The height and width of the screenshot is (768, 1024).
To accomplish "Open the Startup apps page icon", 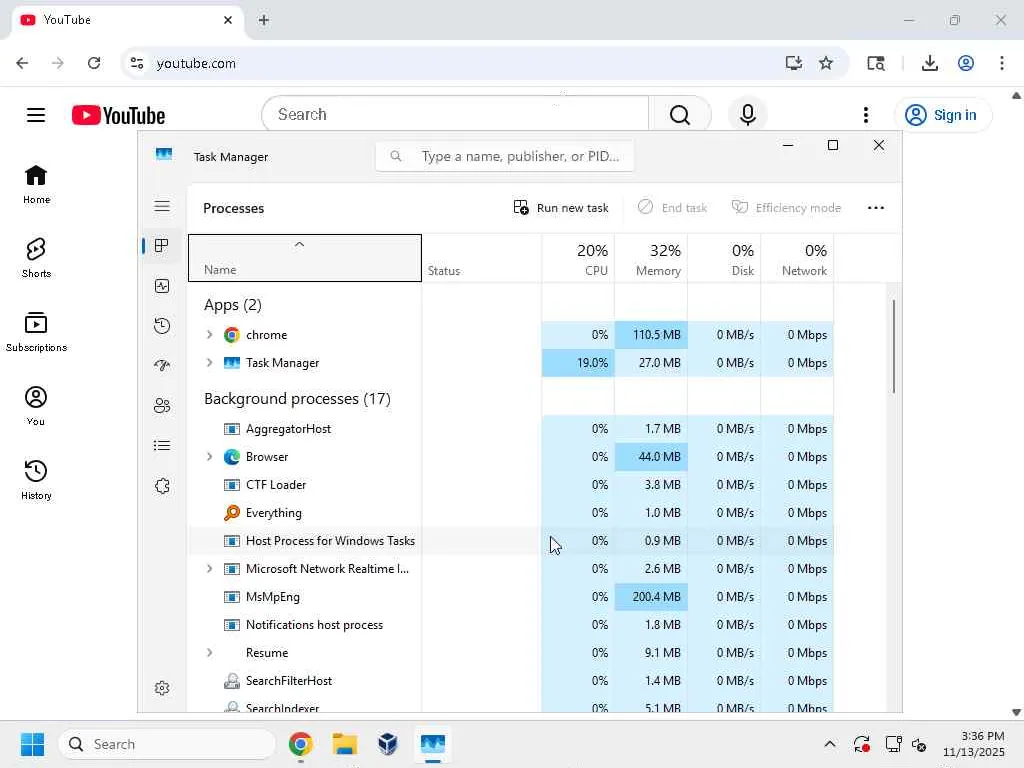I will (162, 366).
